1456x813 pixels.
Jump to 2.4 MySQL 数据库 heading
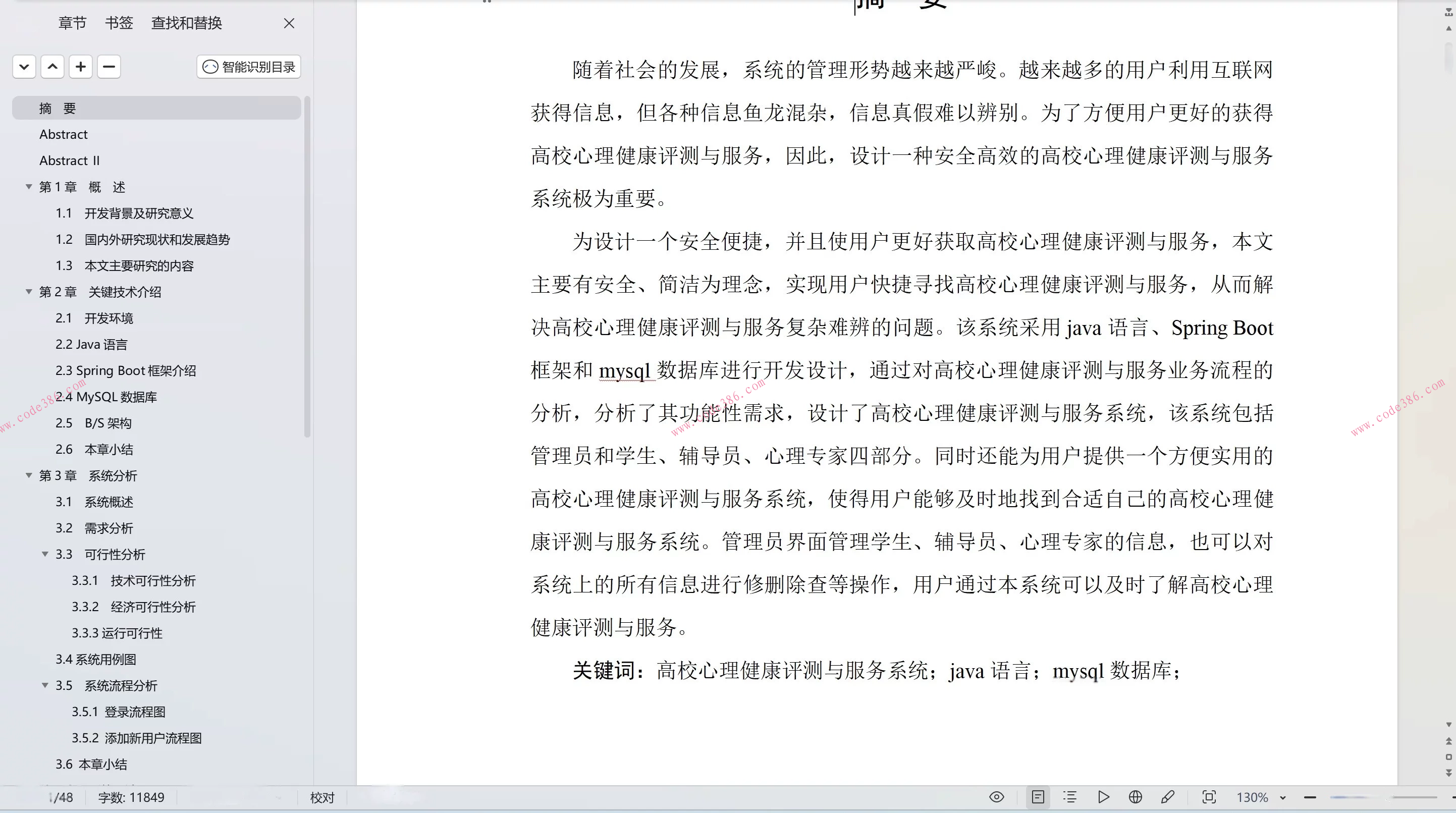(106, 397)
